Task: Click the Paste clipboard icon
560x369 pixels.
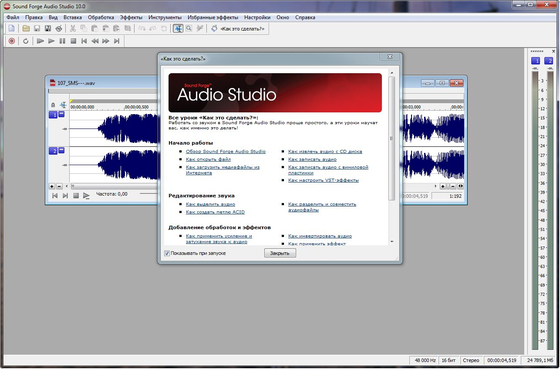Action: (94, 29)
